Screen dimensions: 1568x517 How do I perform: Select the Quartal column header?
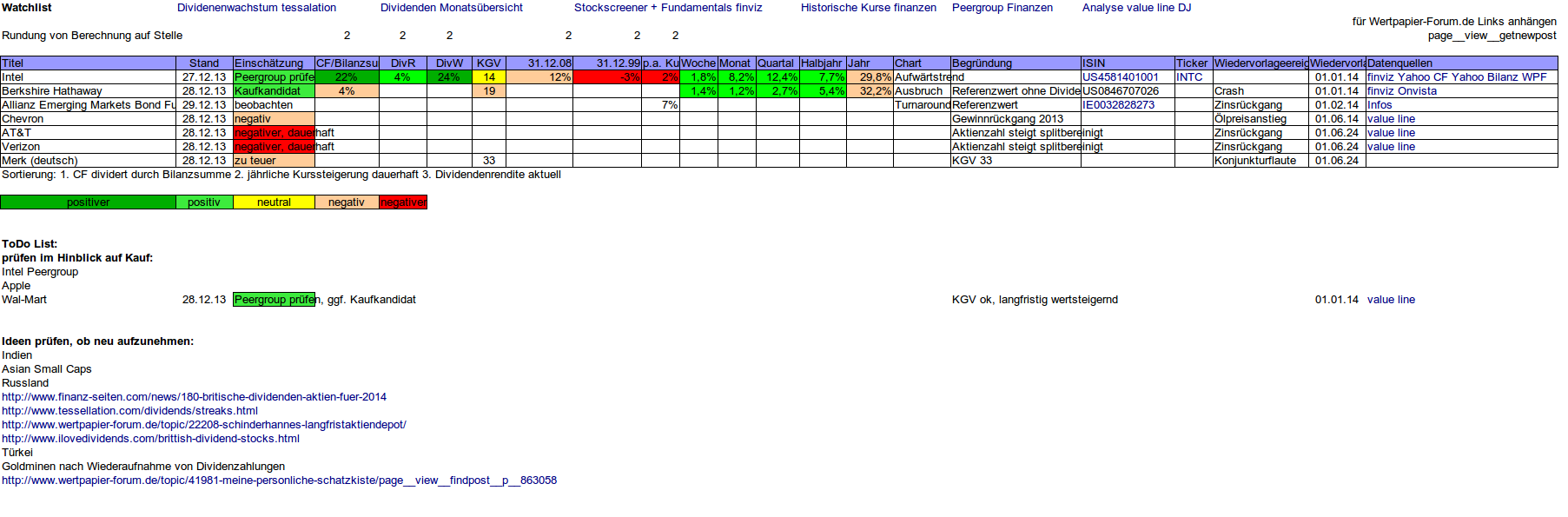click(x=777, y=63)
